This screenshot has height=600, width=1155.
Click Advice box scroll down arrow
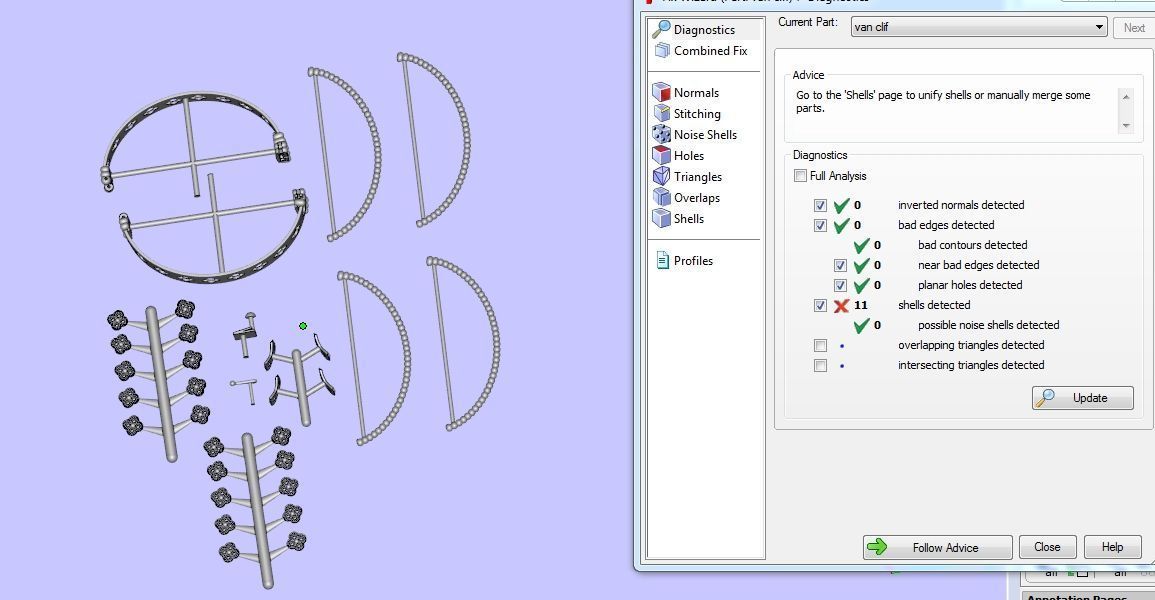(1126, 126)
